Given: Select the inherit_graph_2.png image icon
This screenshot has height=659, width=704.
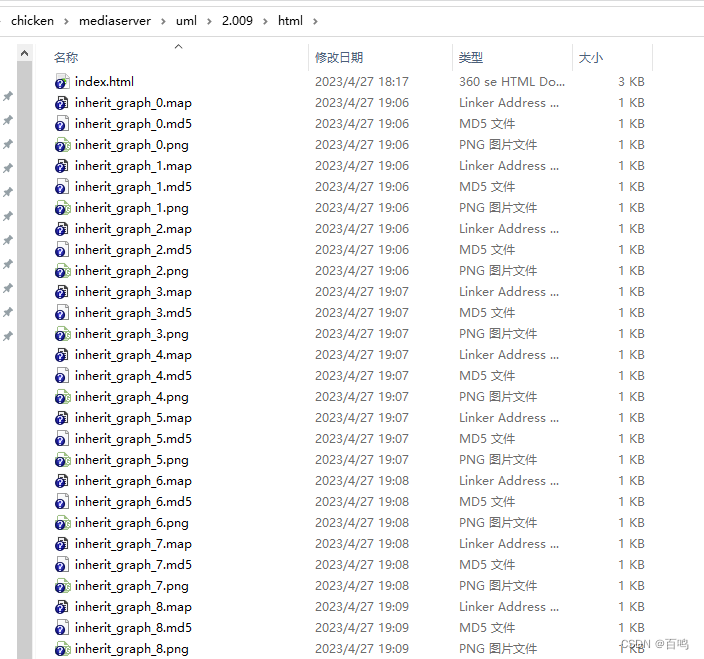Looking at the screenshot, I should (x=62, y=271).
